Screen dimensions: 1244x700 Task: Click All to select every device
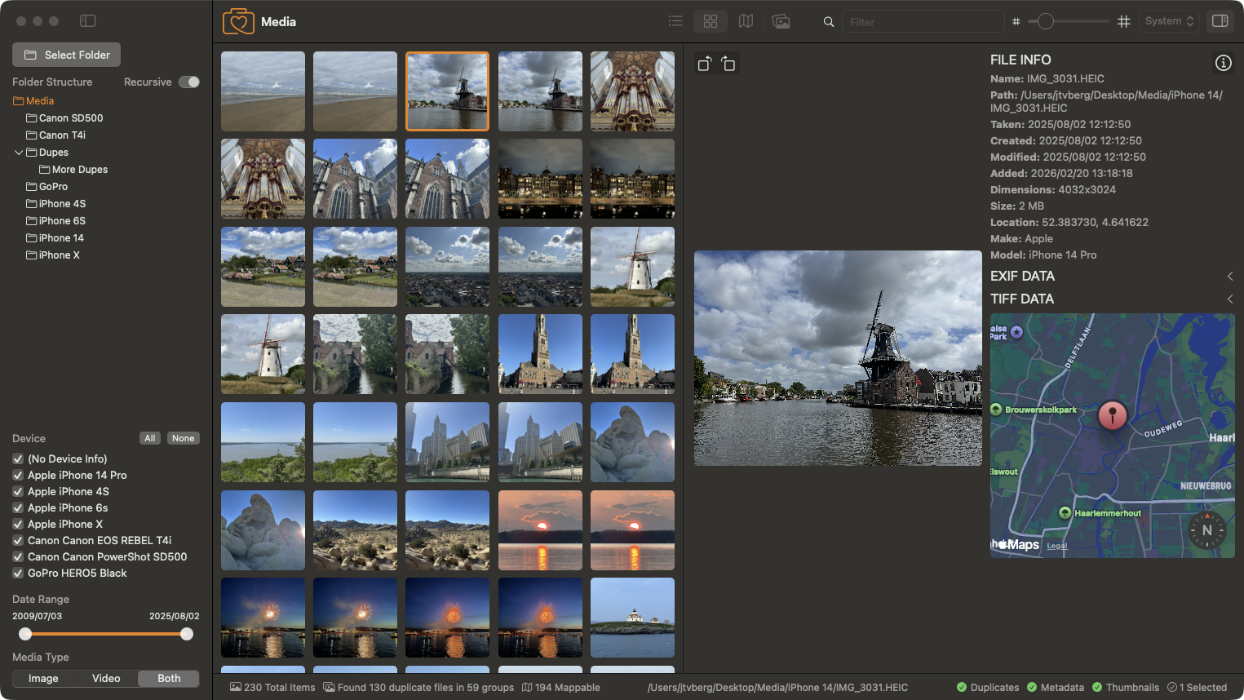click(x=149, y=438)
